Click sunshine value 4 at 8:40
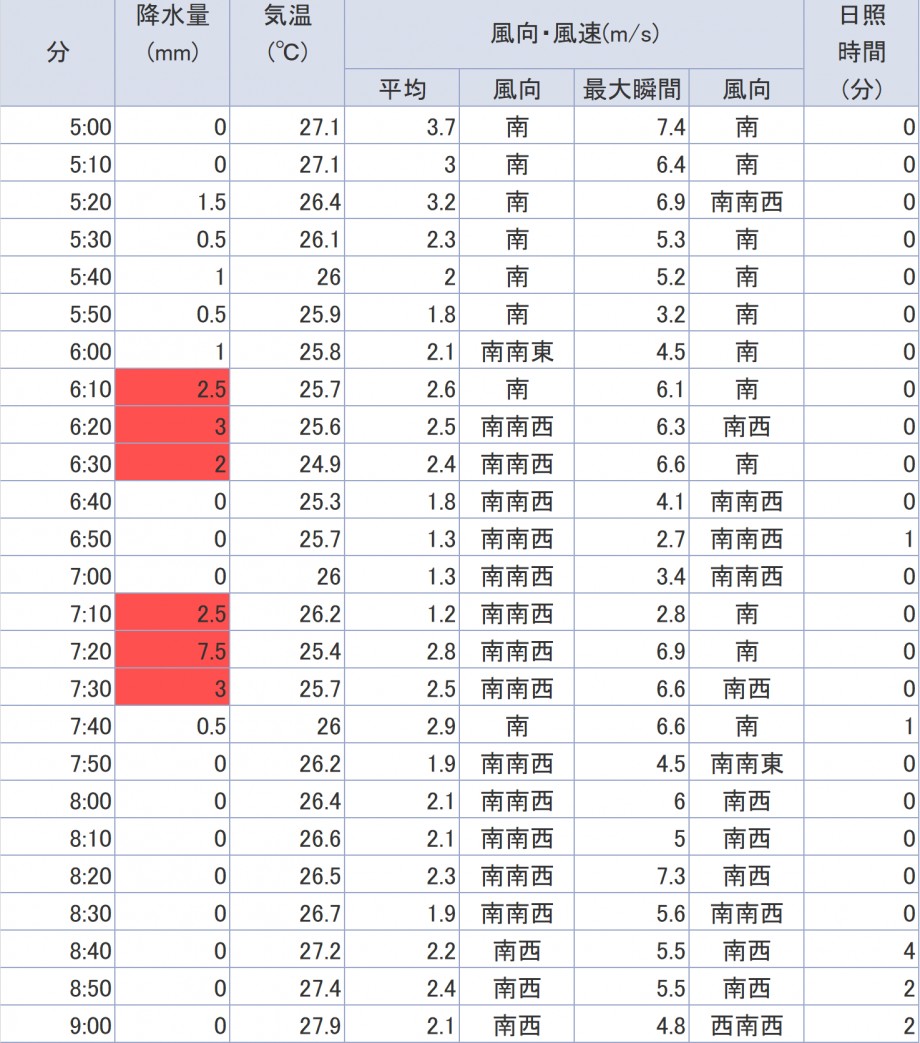Screen dimensions: 920x1043 click(x=861, y=951)
